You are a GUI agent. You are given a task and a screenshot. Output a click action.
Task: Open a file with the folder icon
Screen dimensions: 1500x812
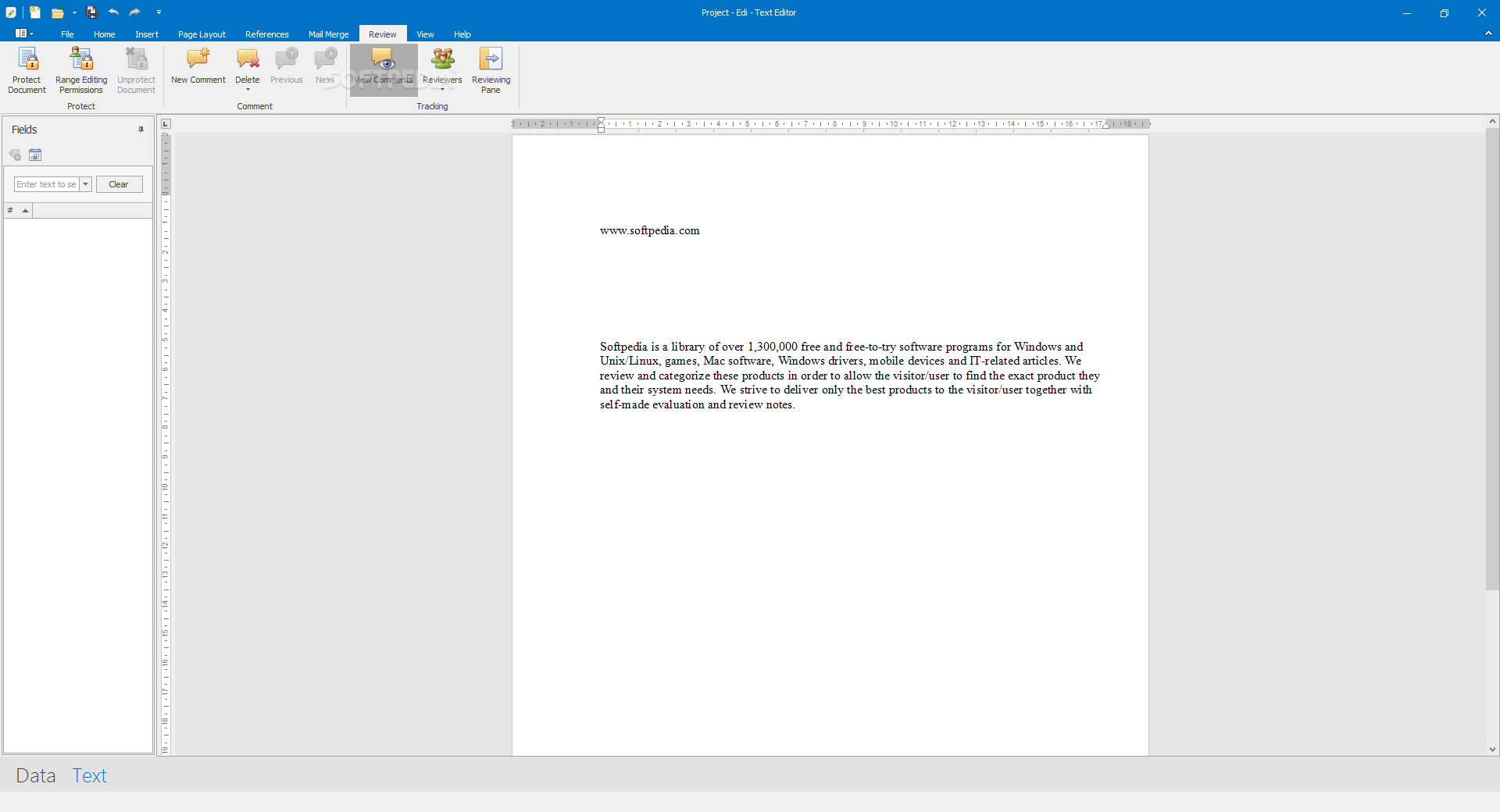tap(57, 12)
